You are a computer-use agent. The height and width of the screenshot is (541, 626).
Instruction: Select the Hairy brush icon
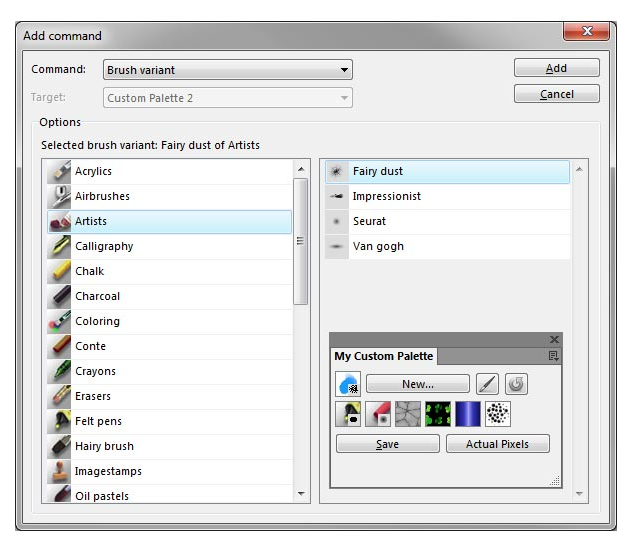pos(59,447)
